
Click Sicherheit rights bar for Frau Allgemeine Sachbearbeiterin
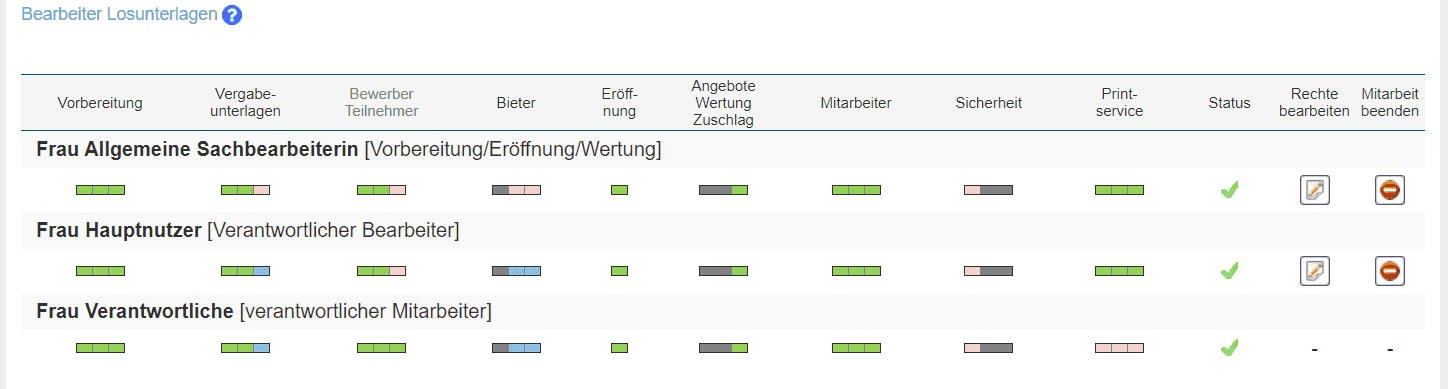[988, 190]
